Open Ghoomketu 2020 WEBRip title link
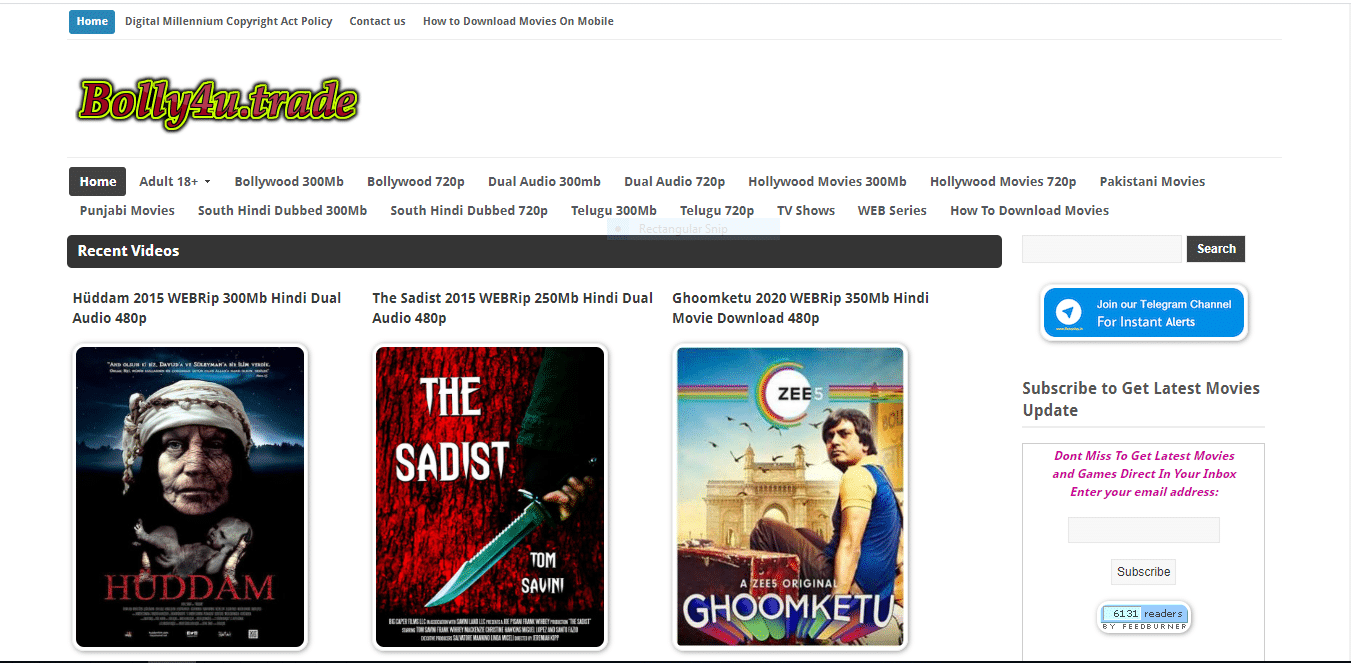This screenshot has width=1351, height=663. [x=800, y=308]
